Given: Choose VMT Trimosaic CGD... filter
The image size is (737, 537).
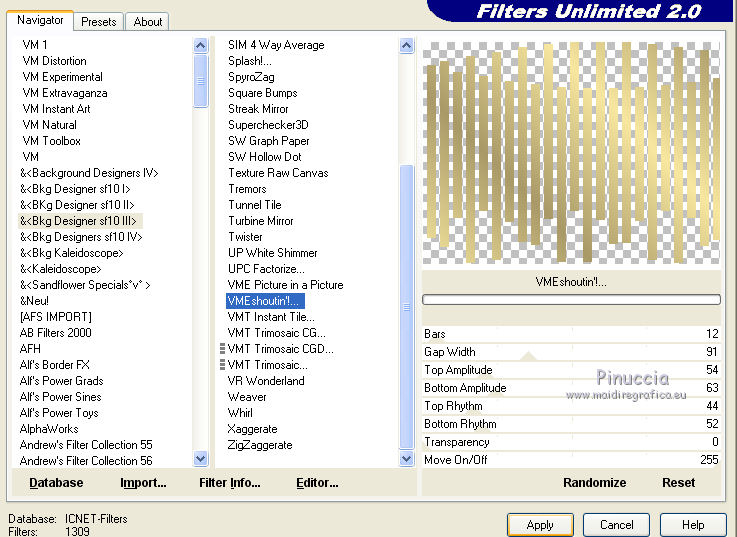Looking at the screenshot, I should [x=281, y=348].
